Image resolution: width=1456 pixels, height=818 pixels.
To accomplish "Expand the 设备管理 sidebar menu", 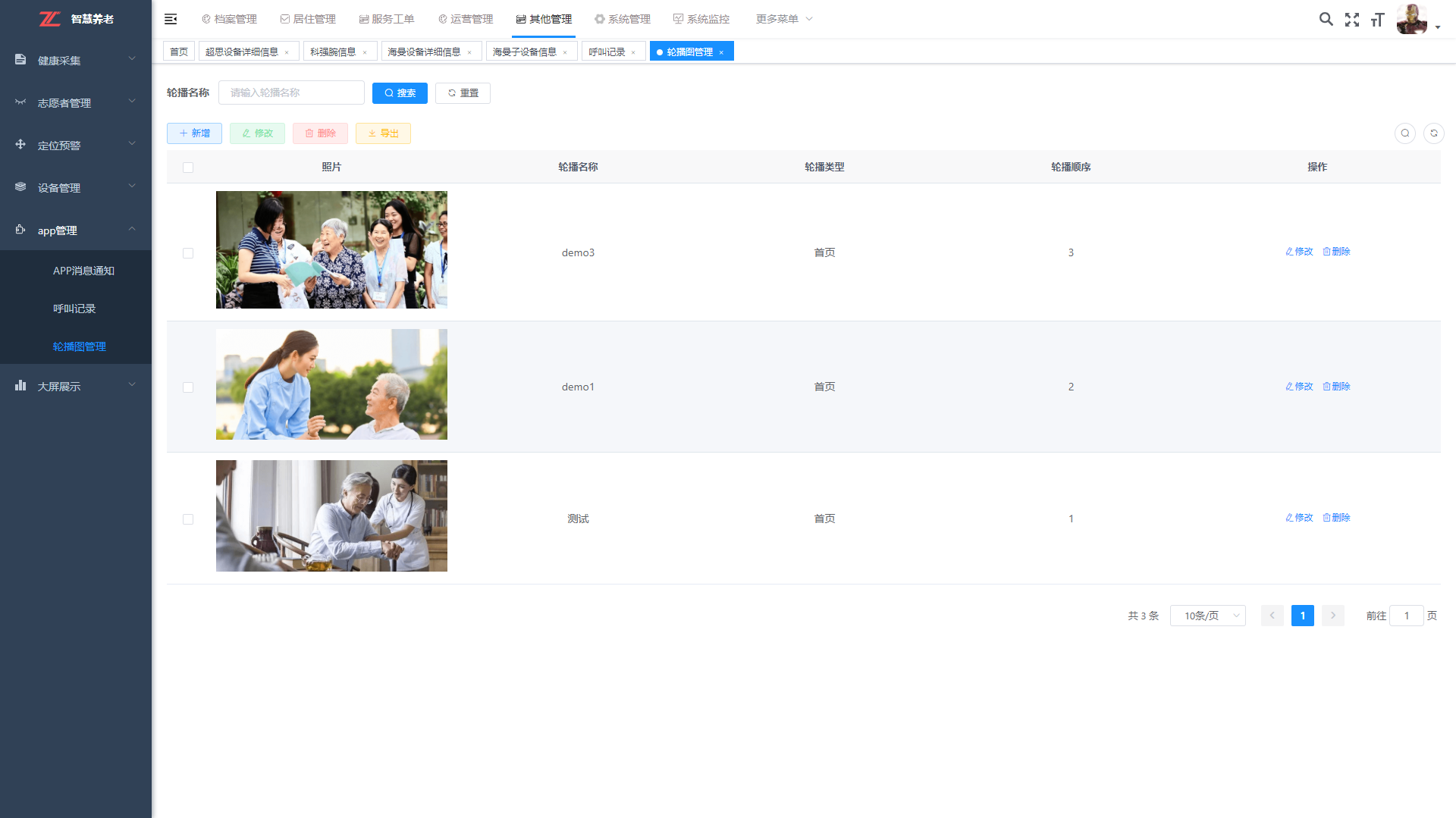I will [x=75, y=187].
